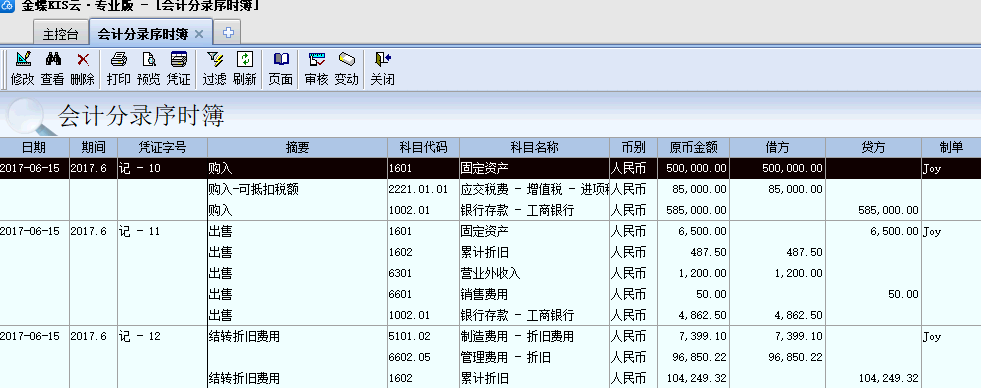
Task: Click account name 应交税费 - 增值税 - 进项
Action: [535, 189]
